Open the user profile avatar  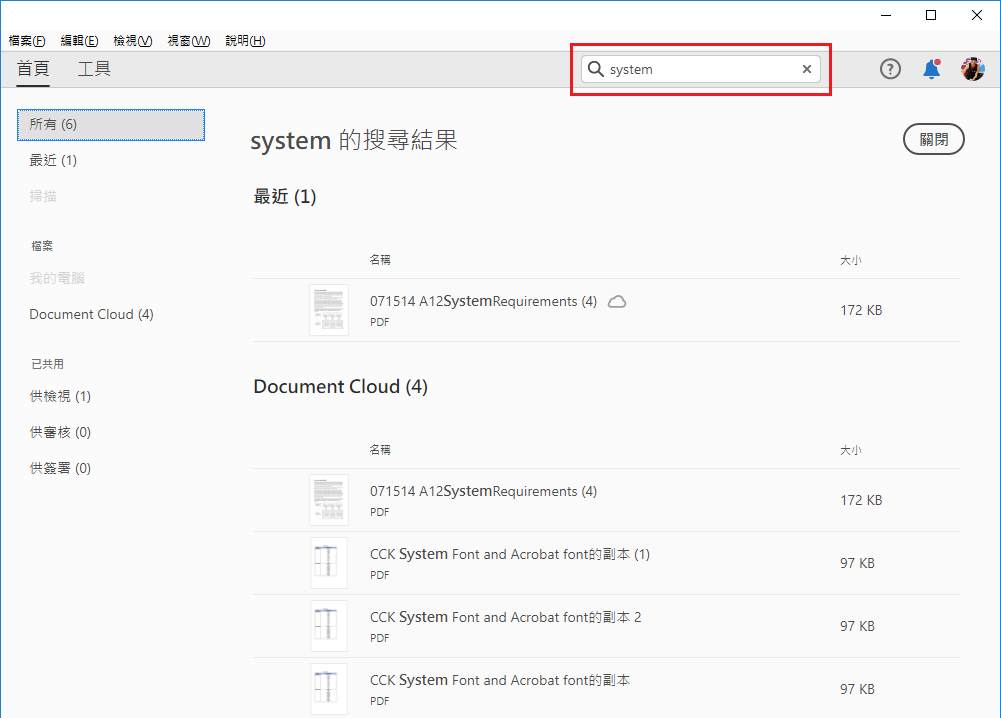coord(973,69)
